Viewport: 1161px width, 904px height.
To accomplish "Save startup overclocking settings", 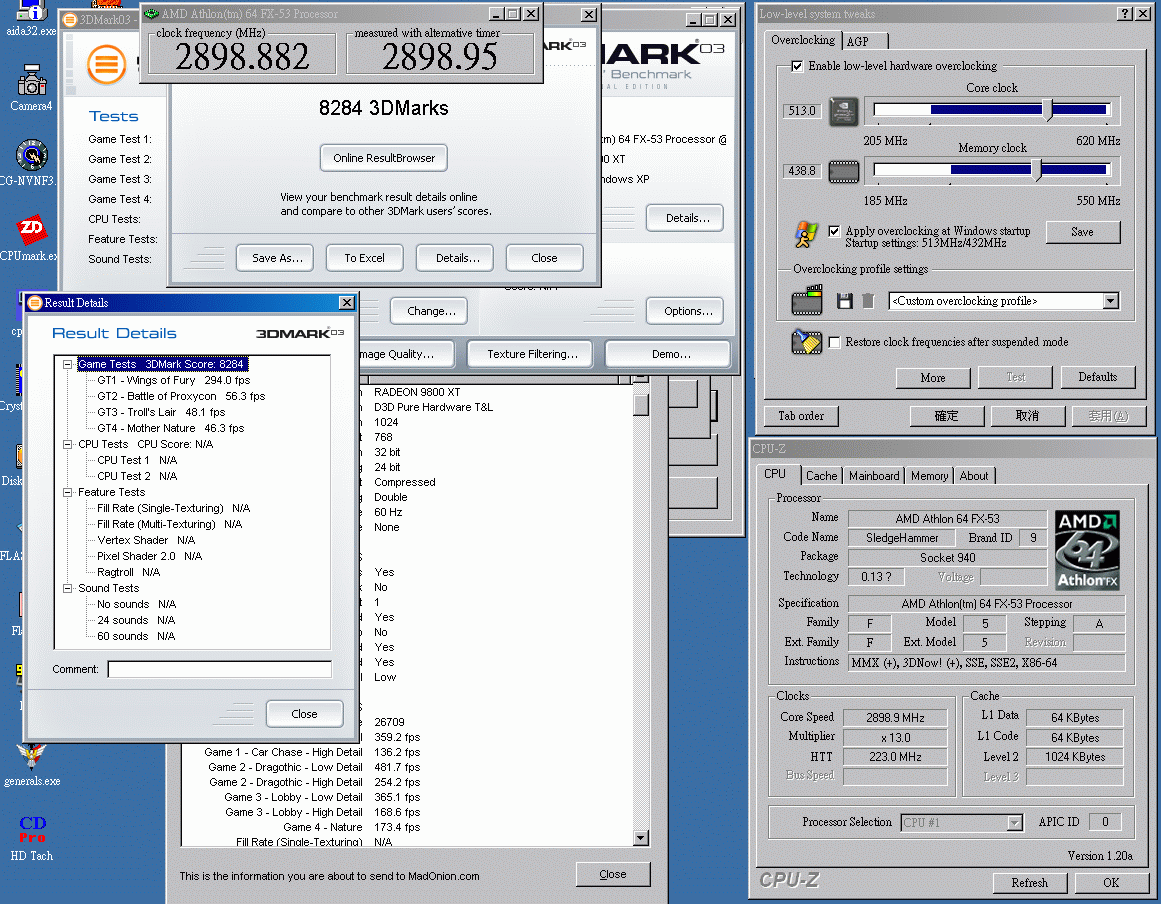I will coord(1083,232).
